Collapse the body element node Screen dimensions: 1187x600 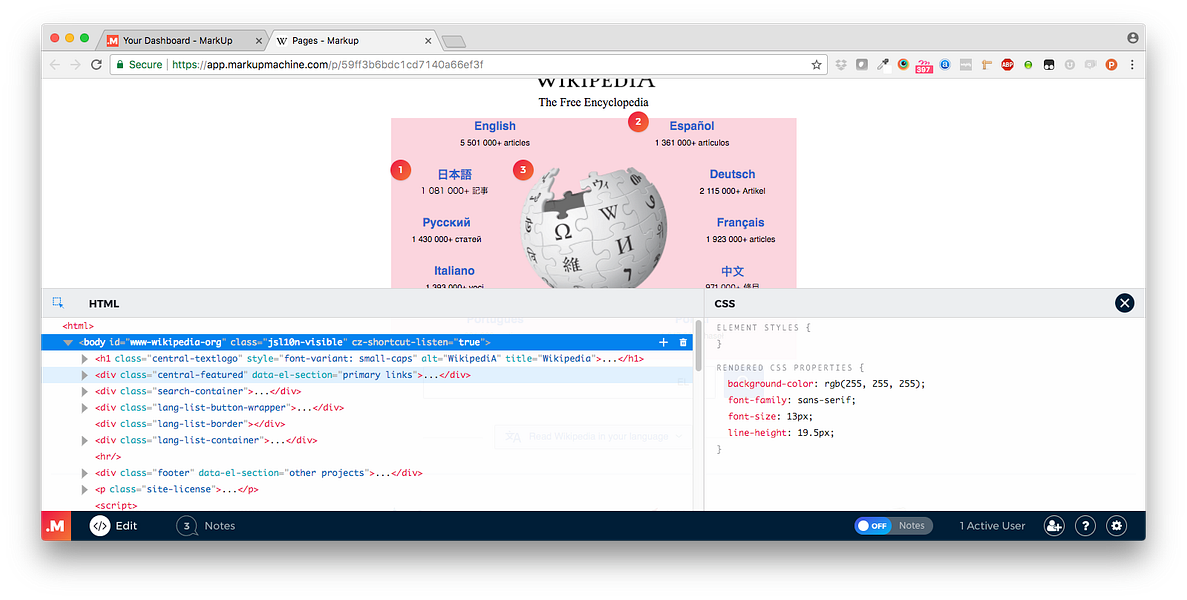pyautogui.click(x=68, y=343)
